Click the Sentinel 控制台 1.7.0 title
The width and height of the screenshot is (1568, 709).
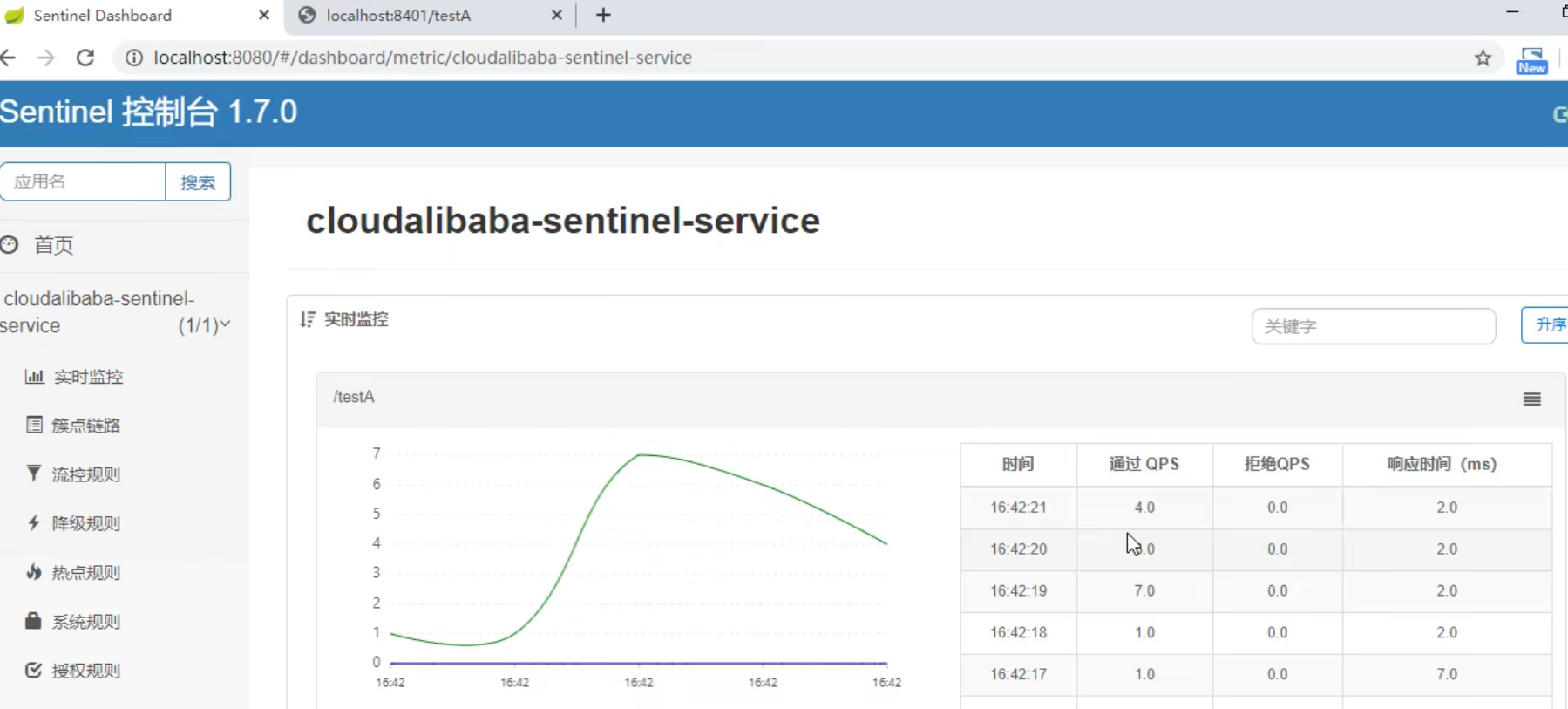[x=148, y=112]
